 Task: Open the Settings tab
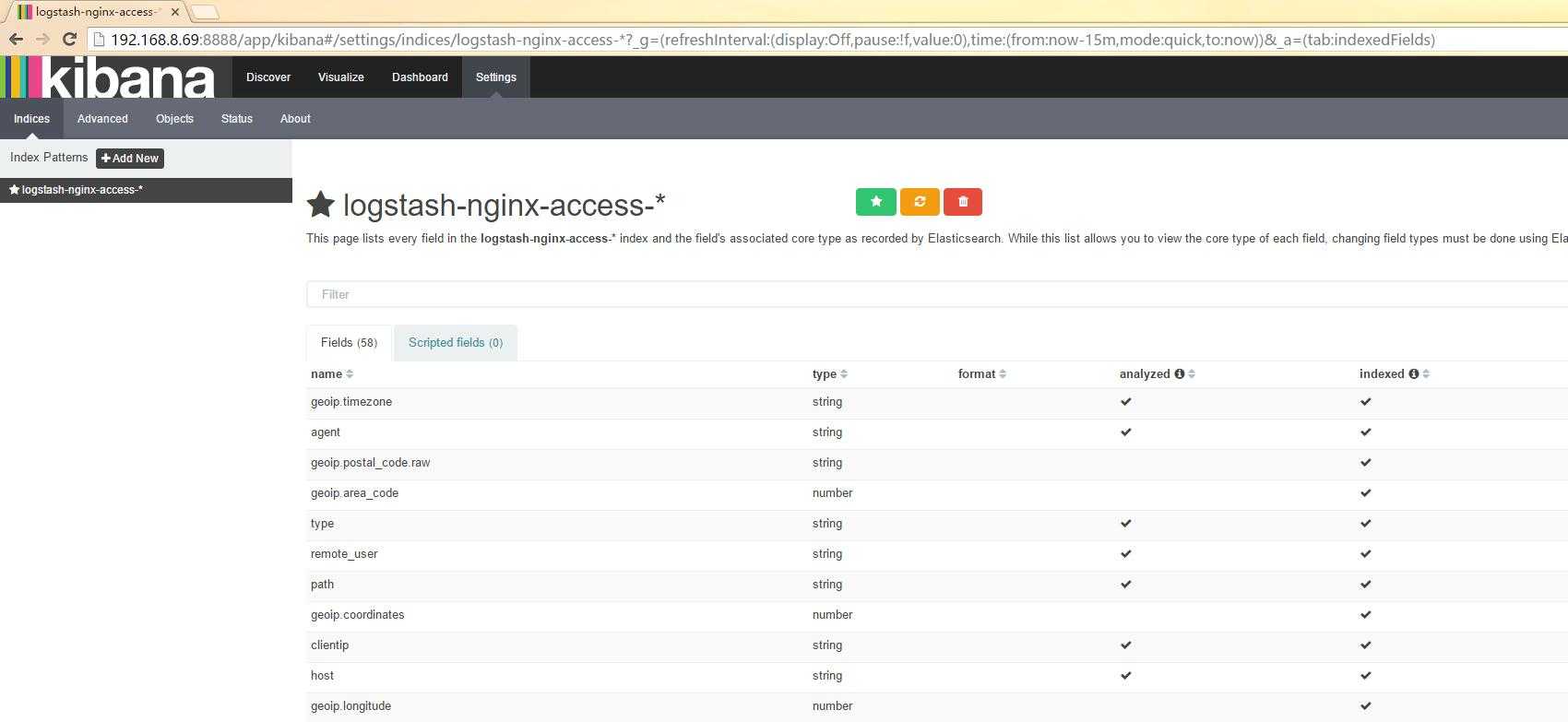click(496, 77)
